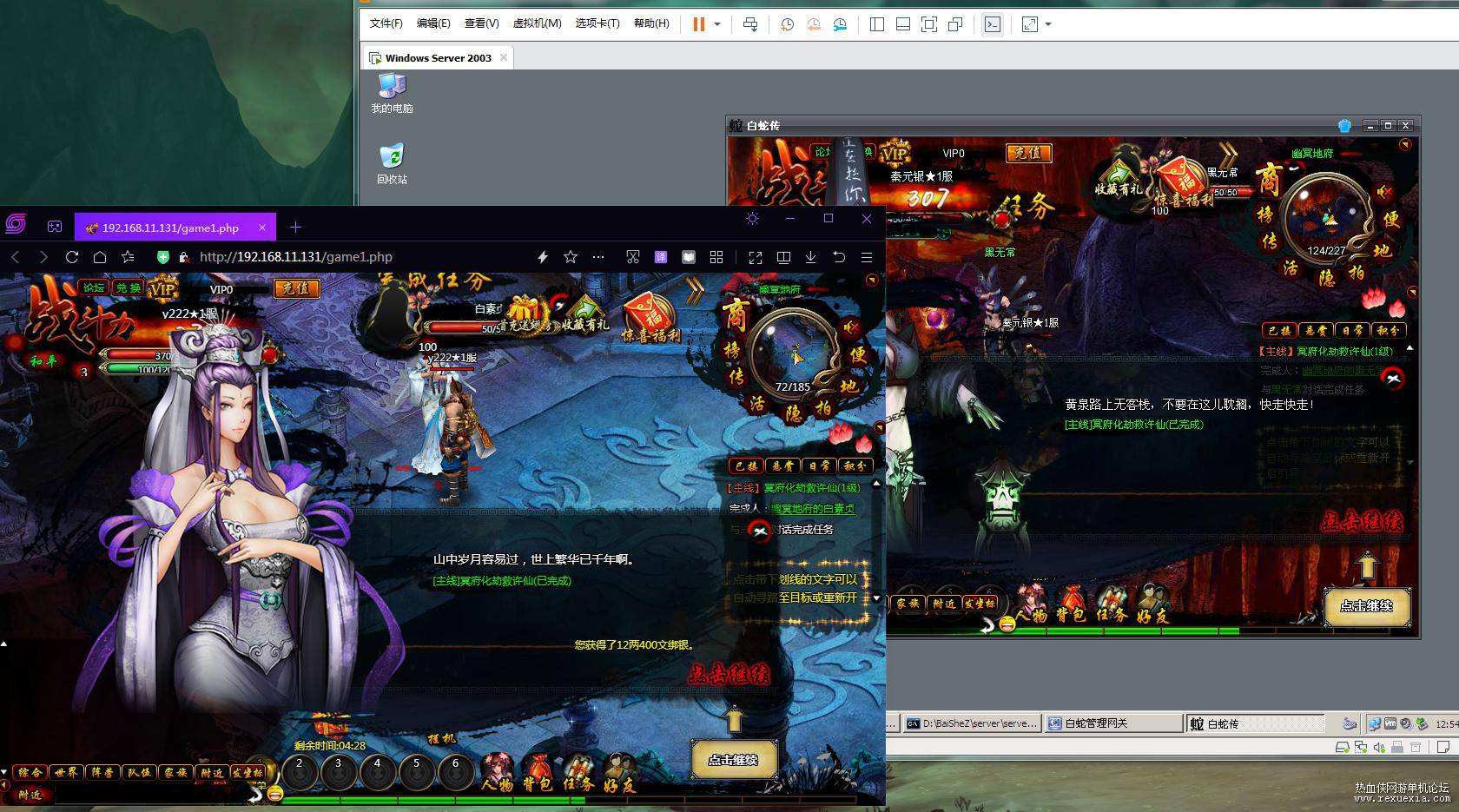Image resolution: width=1459 pixels, height=812 pixels.
Task: Select 悬赏 quest tab in browser game
Action: point(782,466)
